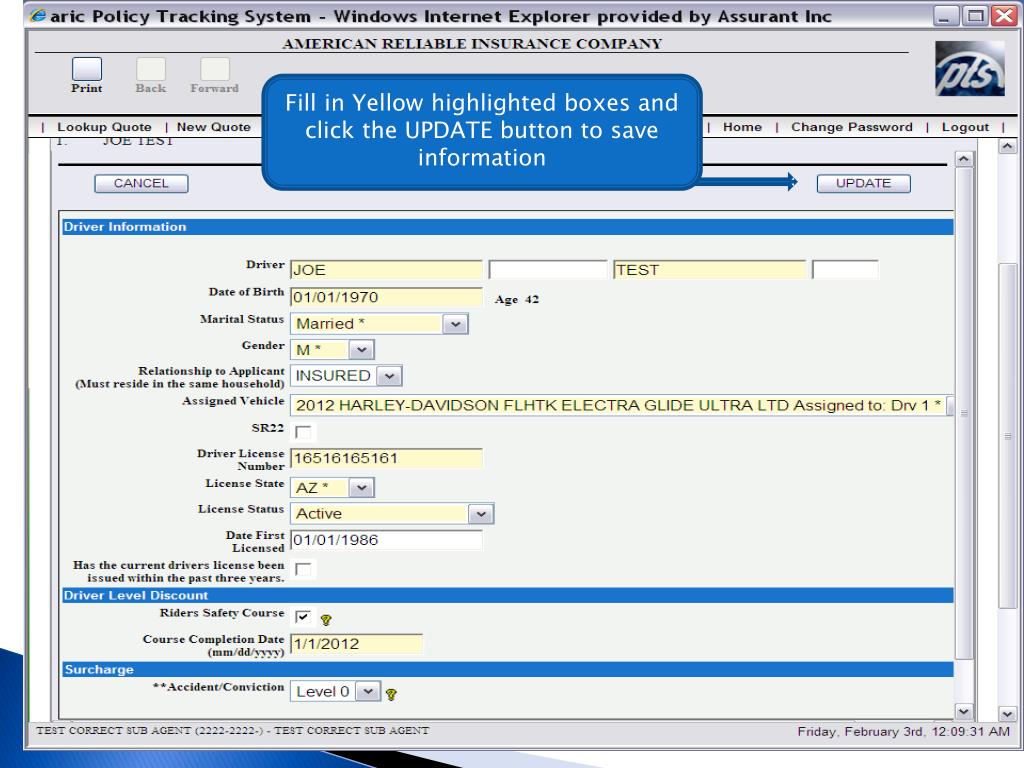The image size is (1024, 768).
Task: Open help icon beside Riders Safety Course
Action: [x=326, y=620]
